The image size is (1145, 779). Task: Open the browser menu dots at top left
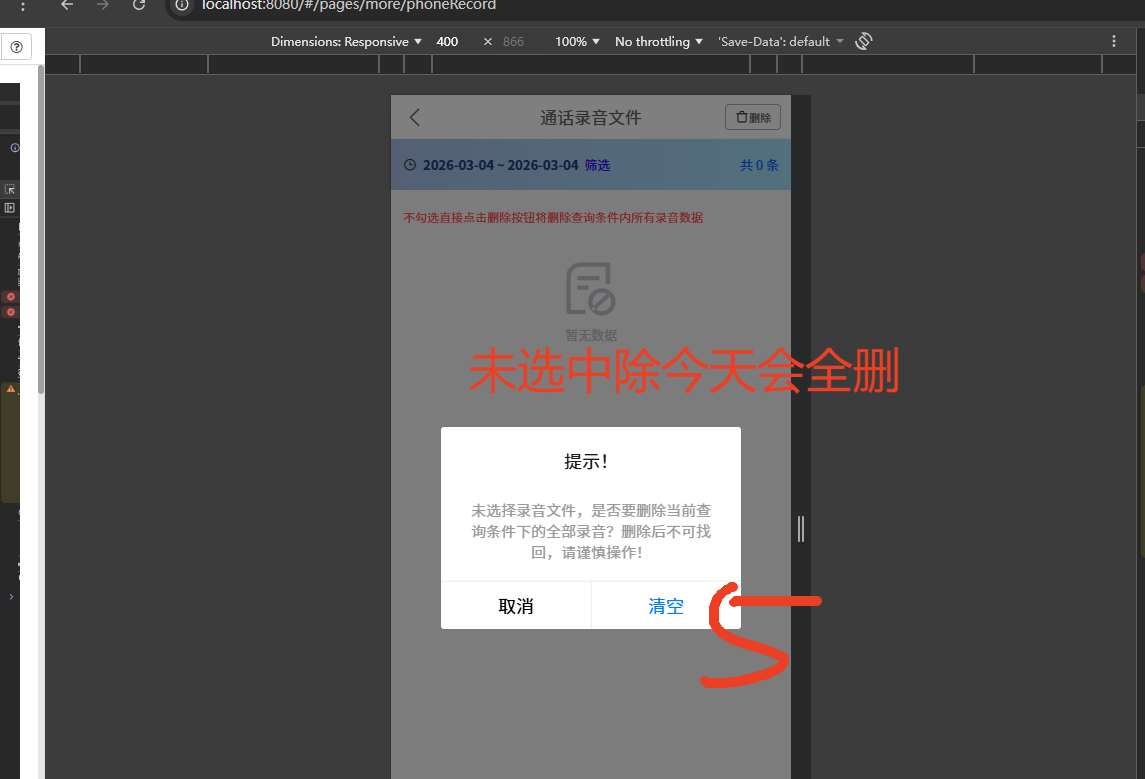pos(23,5)
